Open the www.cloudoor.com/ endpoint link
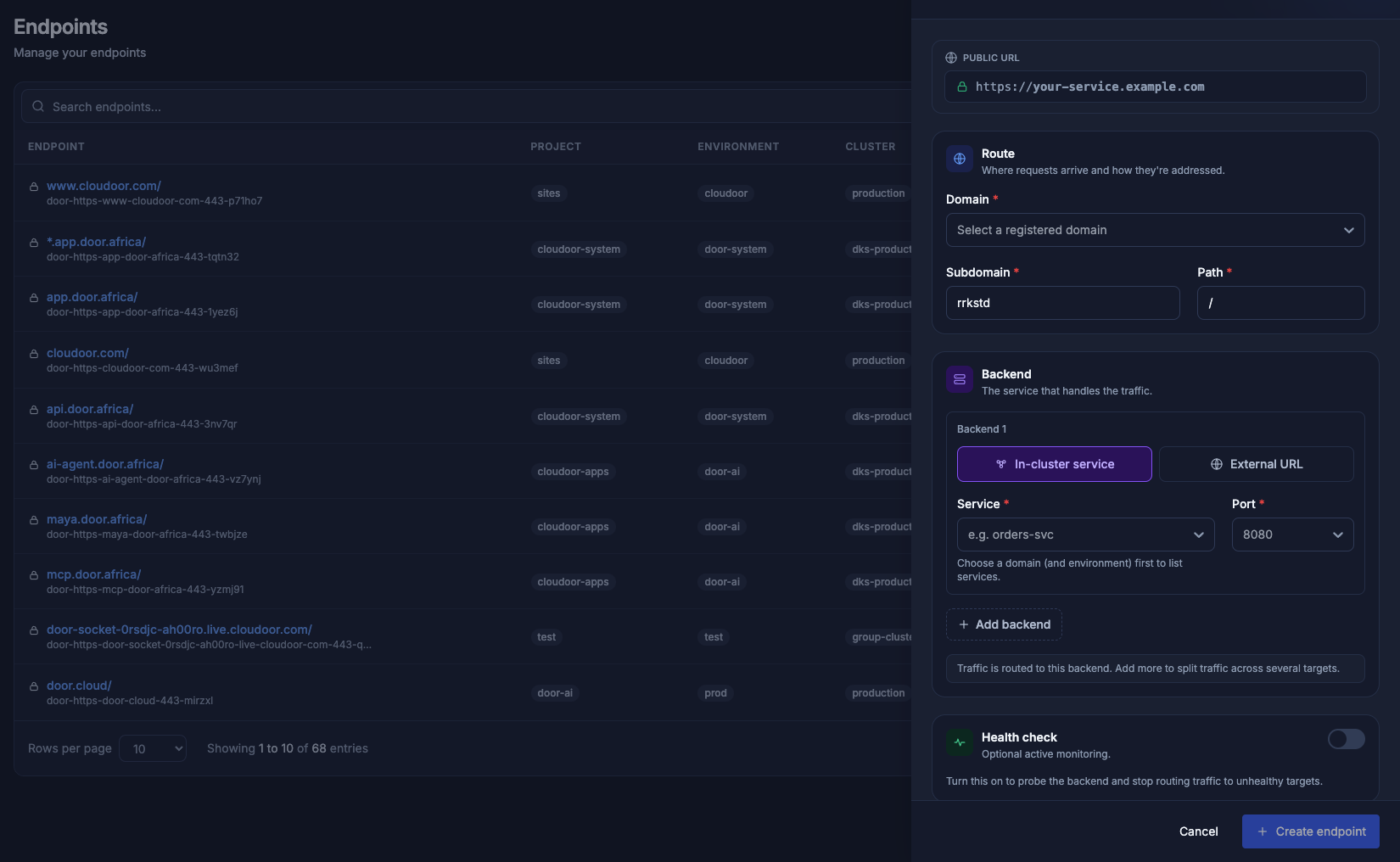This screenshot has width=1400, height=862. point(104,186)
